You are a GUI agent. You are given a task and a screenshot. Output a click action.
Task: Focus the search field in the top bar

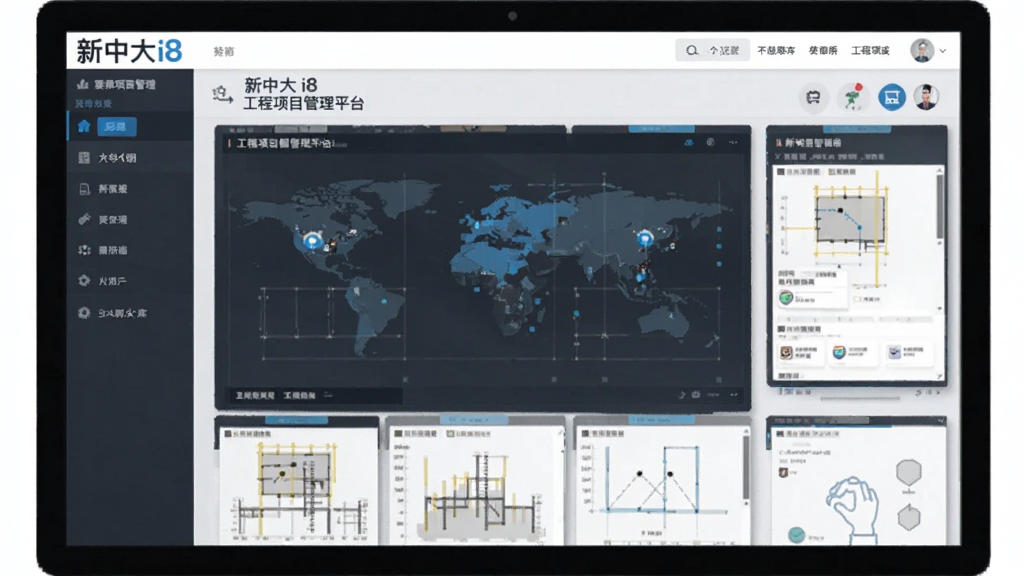tap(712, 50)
